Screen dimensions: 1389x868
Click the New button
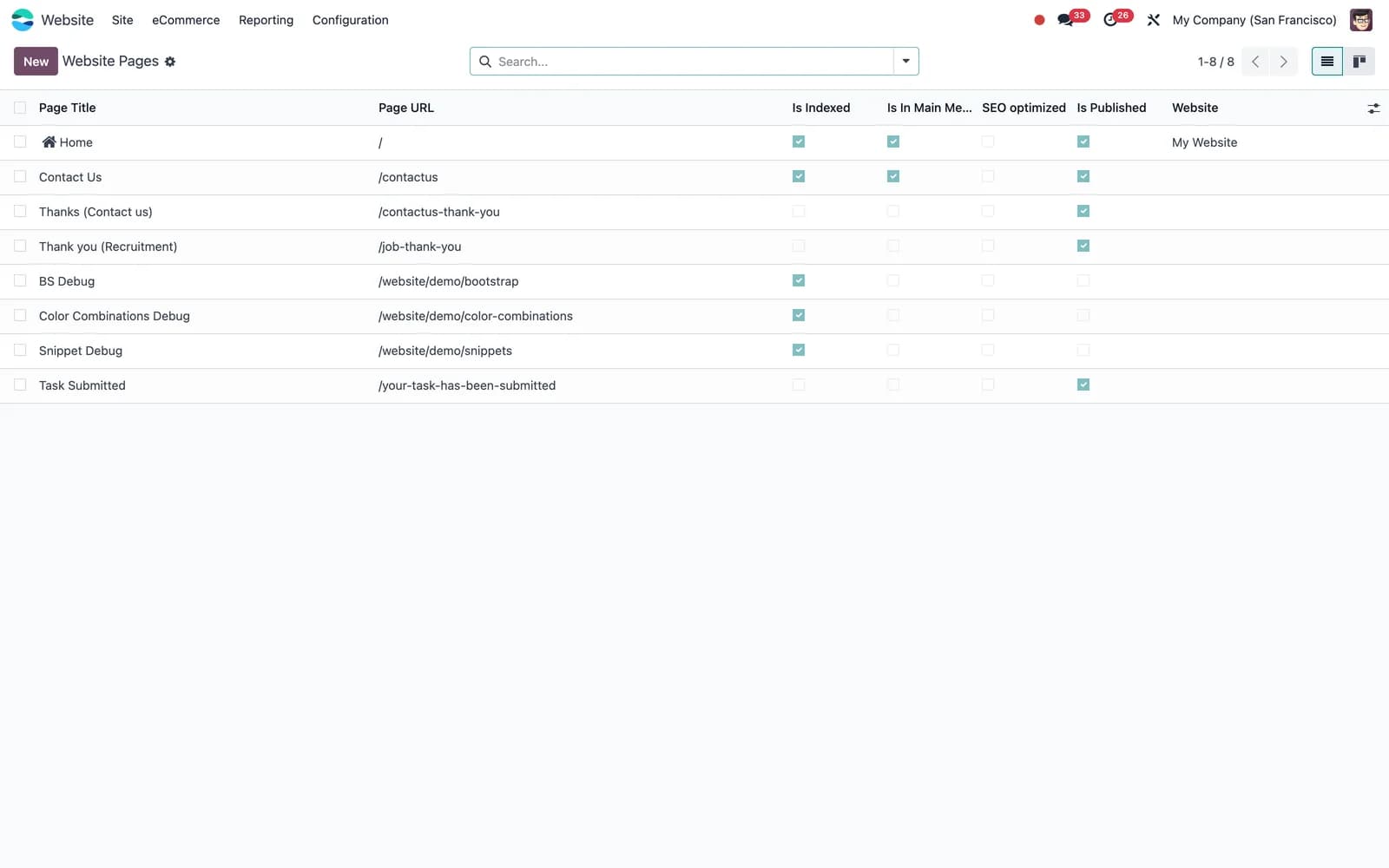click(x=36, y=61)
